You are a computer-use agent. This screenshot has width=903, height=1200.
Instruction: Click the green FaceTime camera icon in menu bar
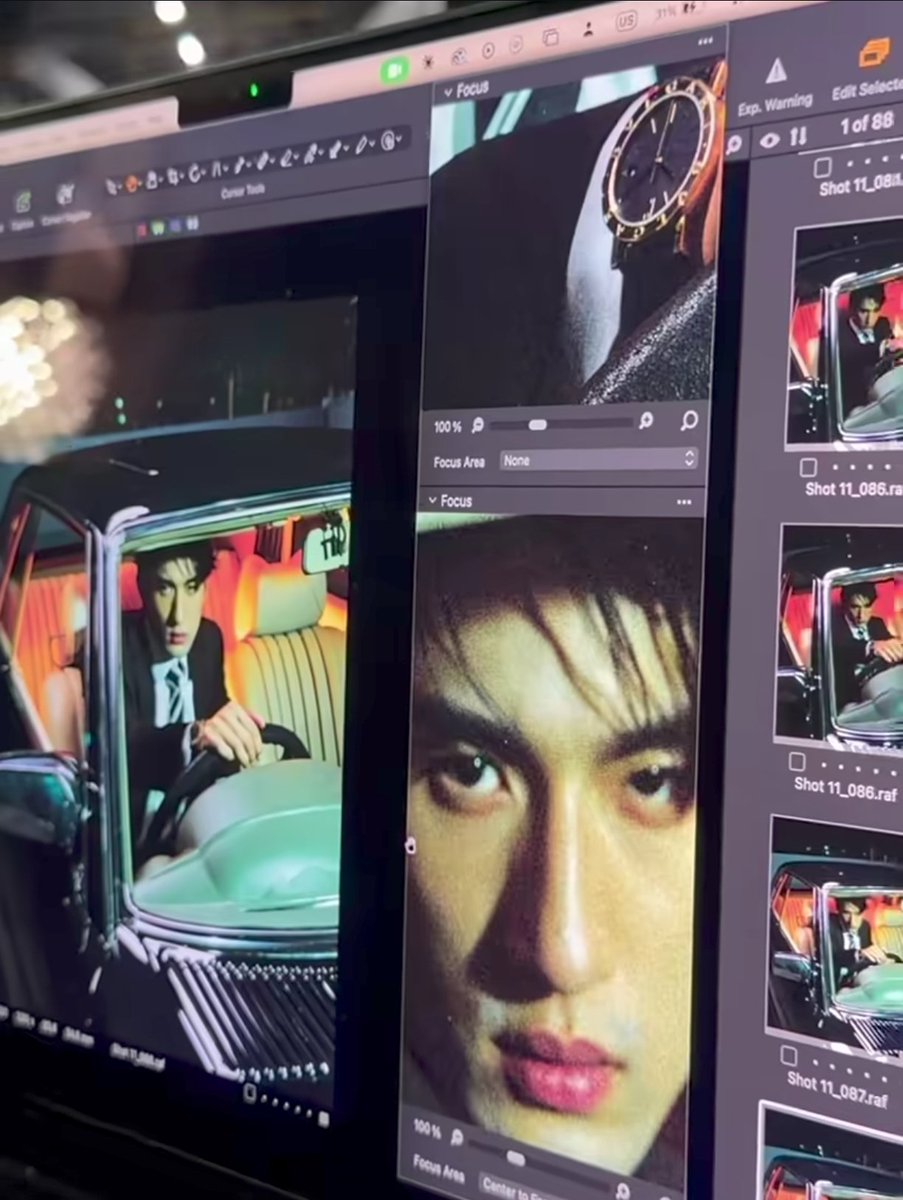tap(394, 70)
